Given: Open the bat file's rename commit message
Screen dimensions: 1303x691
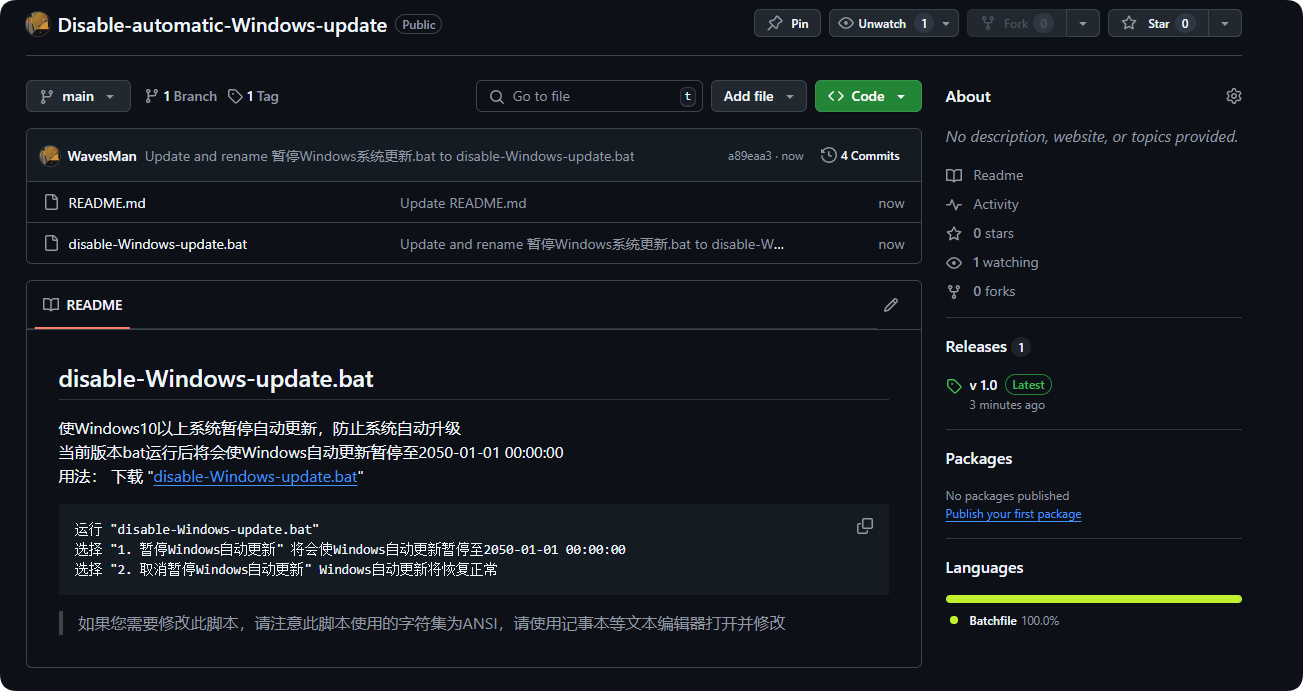Looking at the screenshot, I should click(592, 244).
